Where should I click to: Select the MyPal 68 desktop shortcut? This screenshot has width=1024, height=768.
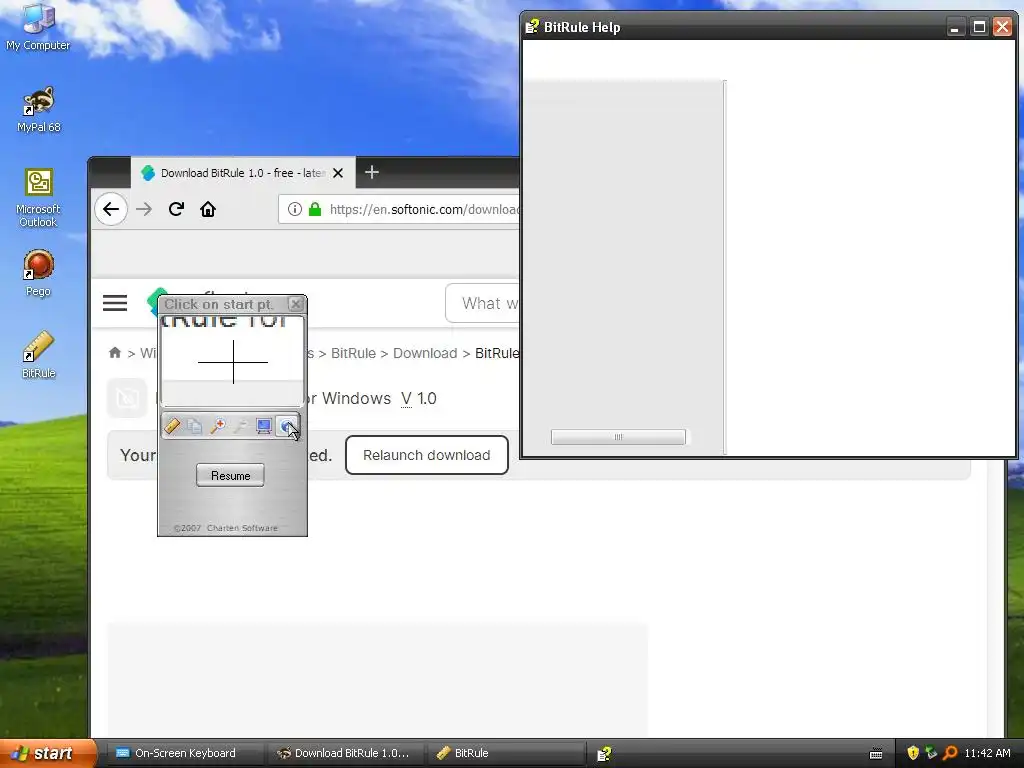[38, 110]
